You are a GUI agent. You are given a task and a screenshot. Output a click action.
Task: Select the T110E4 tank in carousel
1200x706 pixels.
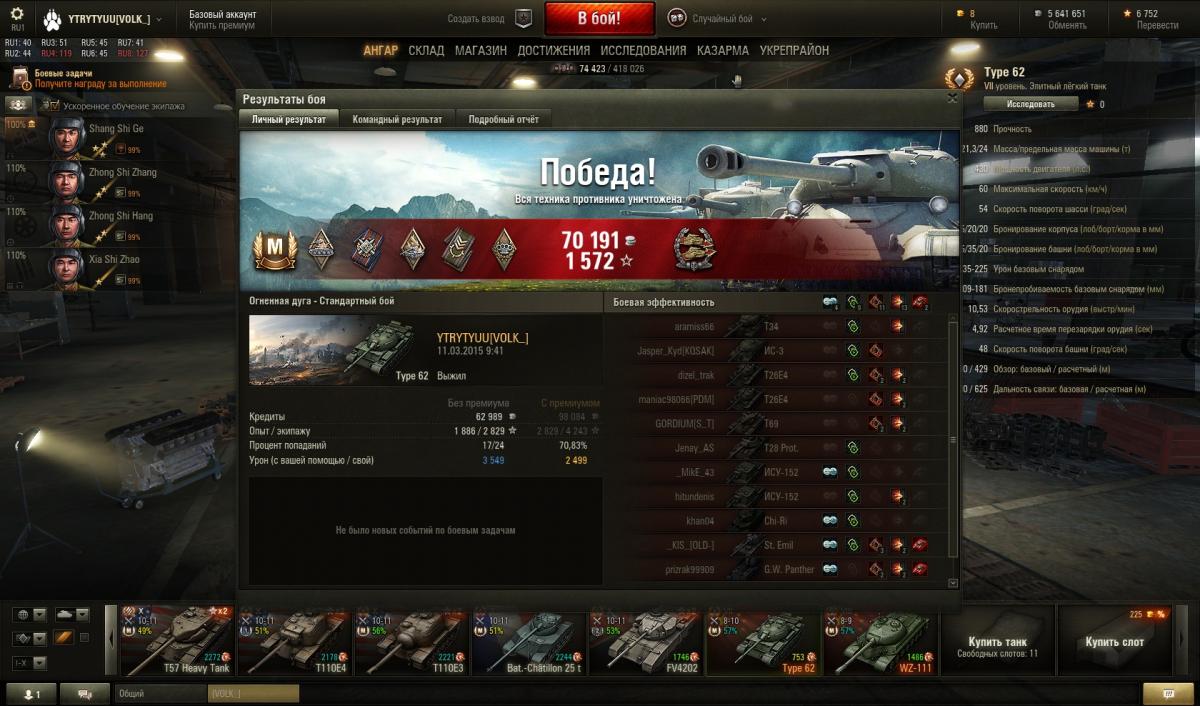pos(293,642)
